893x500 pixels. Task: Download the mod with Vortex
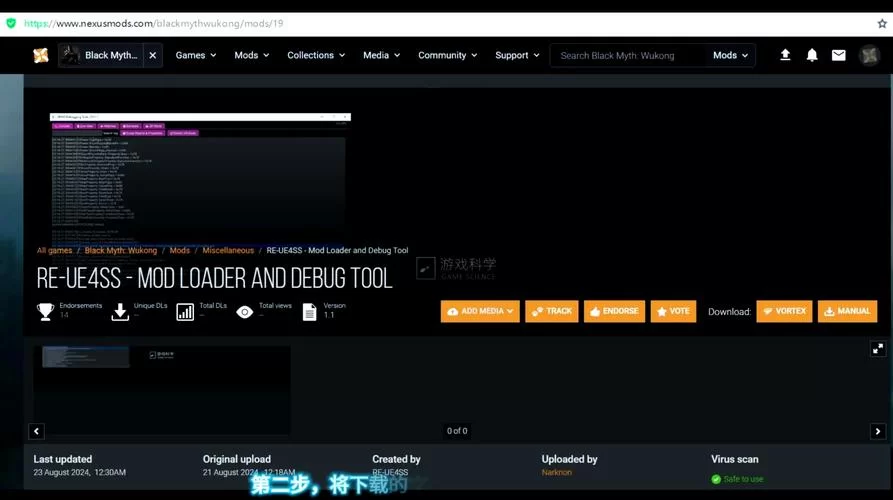pos(784,311)
